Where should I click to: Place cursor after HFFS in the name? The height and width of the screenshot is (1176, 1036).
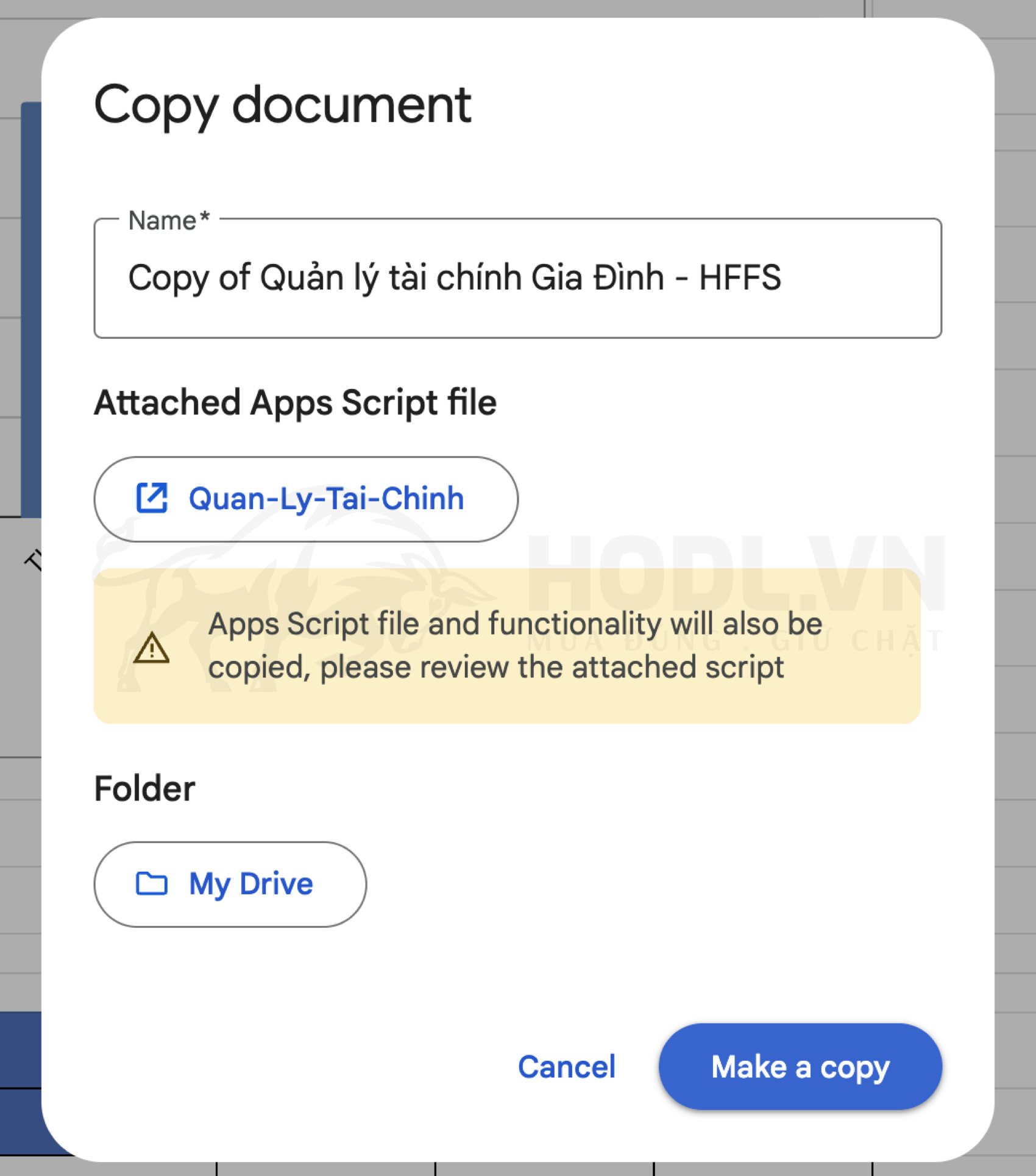pos(783,278)
